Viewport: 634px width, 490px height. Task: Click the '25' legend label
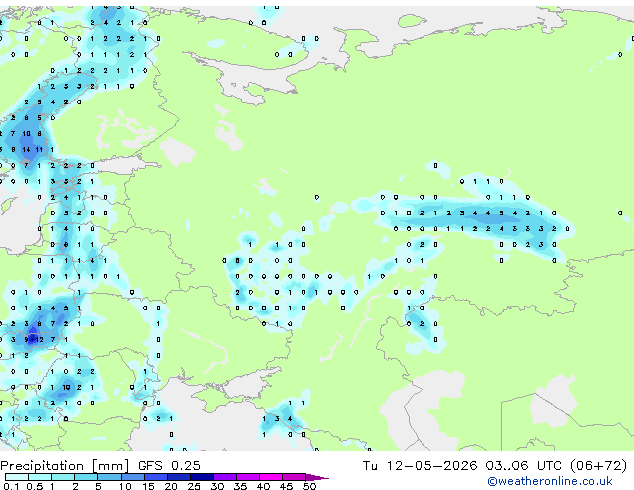tap(194, 486)
